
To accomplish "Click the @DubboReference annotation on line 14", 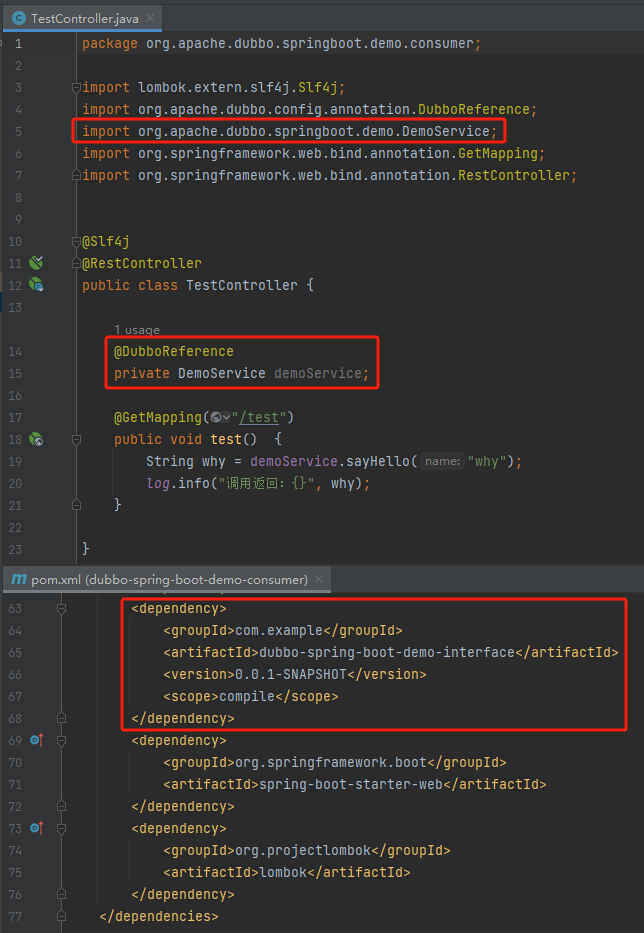I will pyautogui.click(x=174, y=351).
